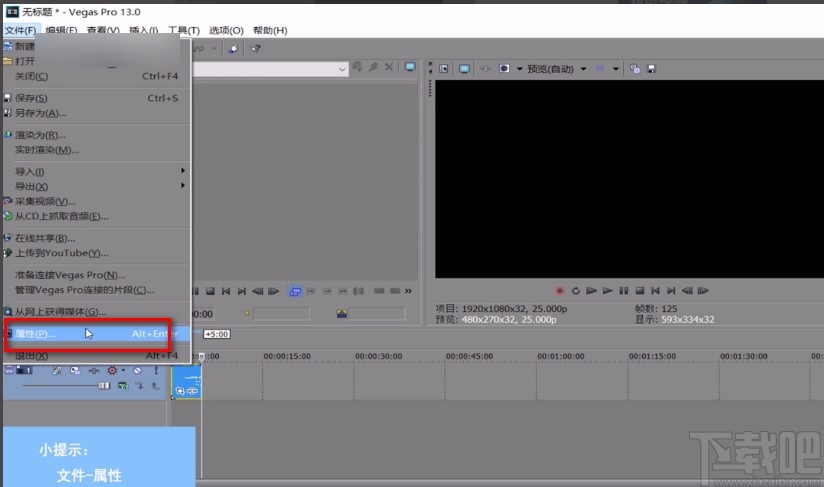The height and width of the screenshot is (487, 824).
Task: Open the trimmer media history dropdown
Action: (x=342, y=69)
